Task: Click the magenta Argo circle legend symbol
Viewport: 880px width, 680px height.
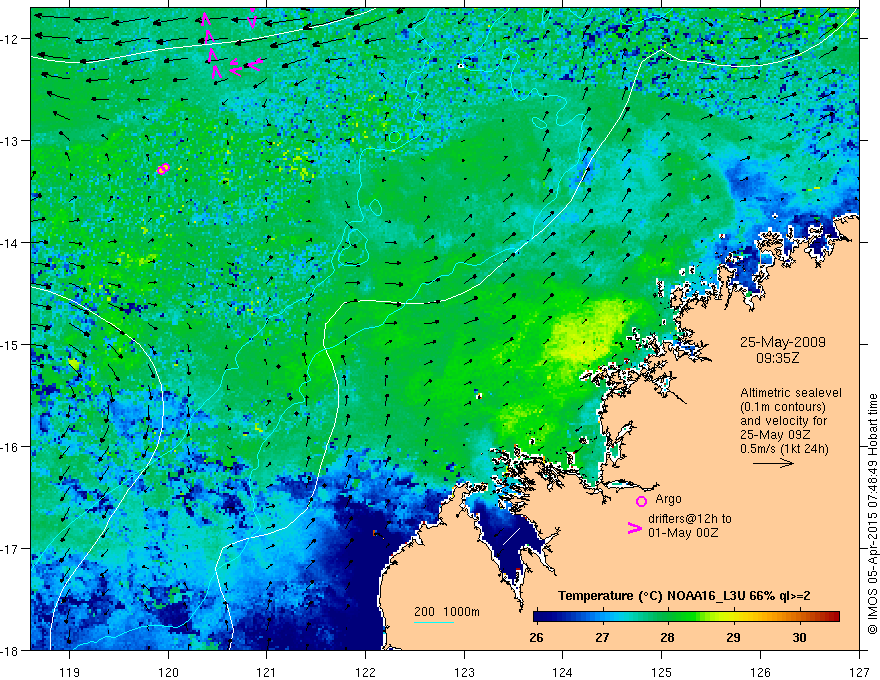Action: 641,501
